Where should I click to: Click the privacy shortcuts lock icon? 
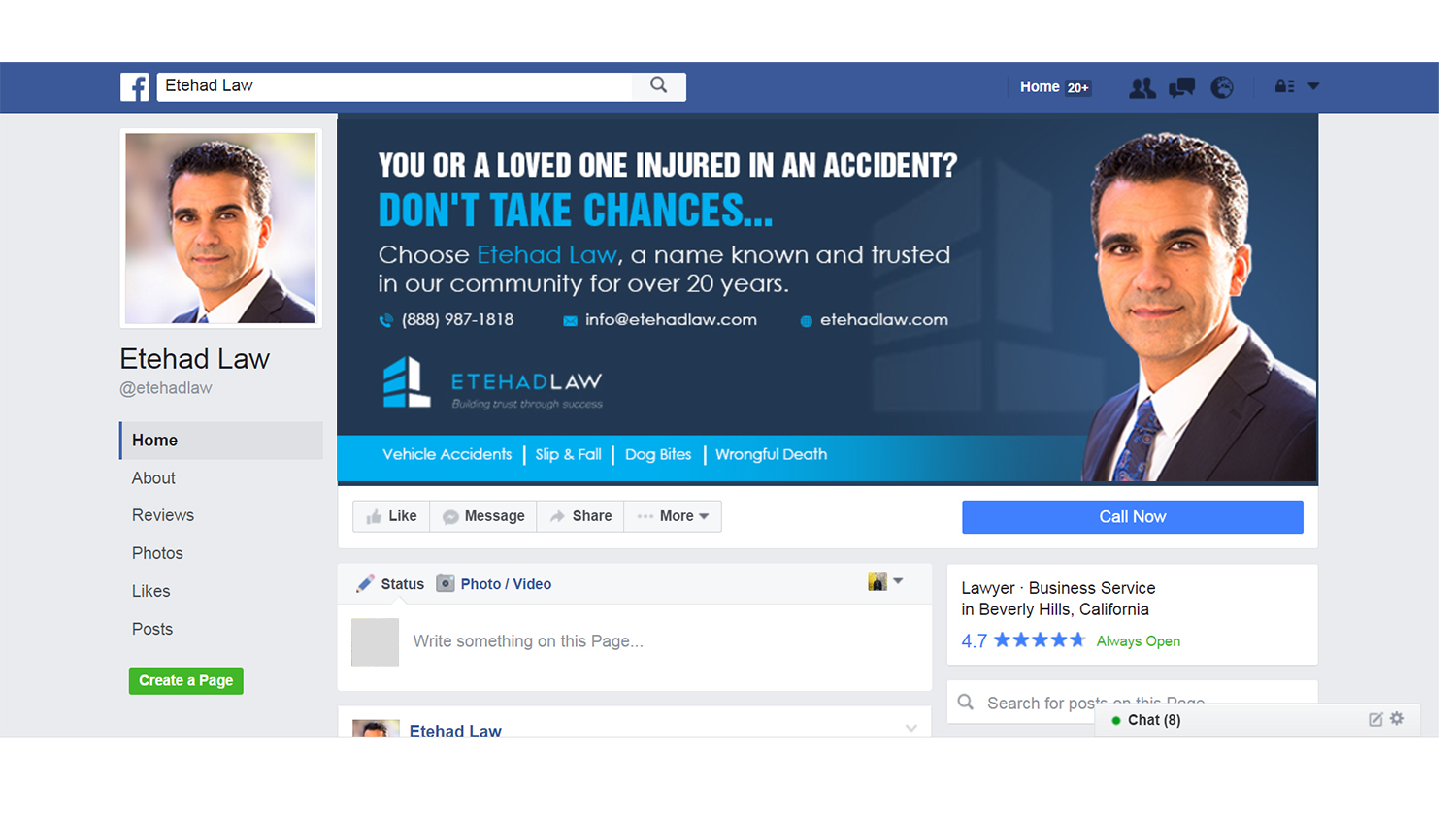click(1284, 86)
